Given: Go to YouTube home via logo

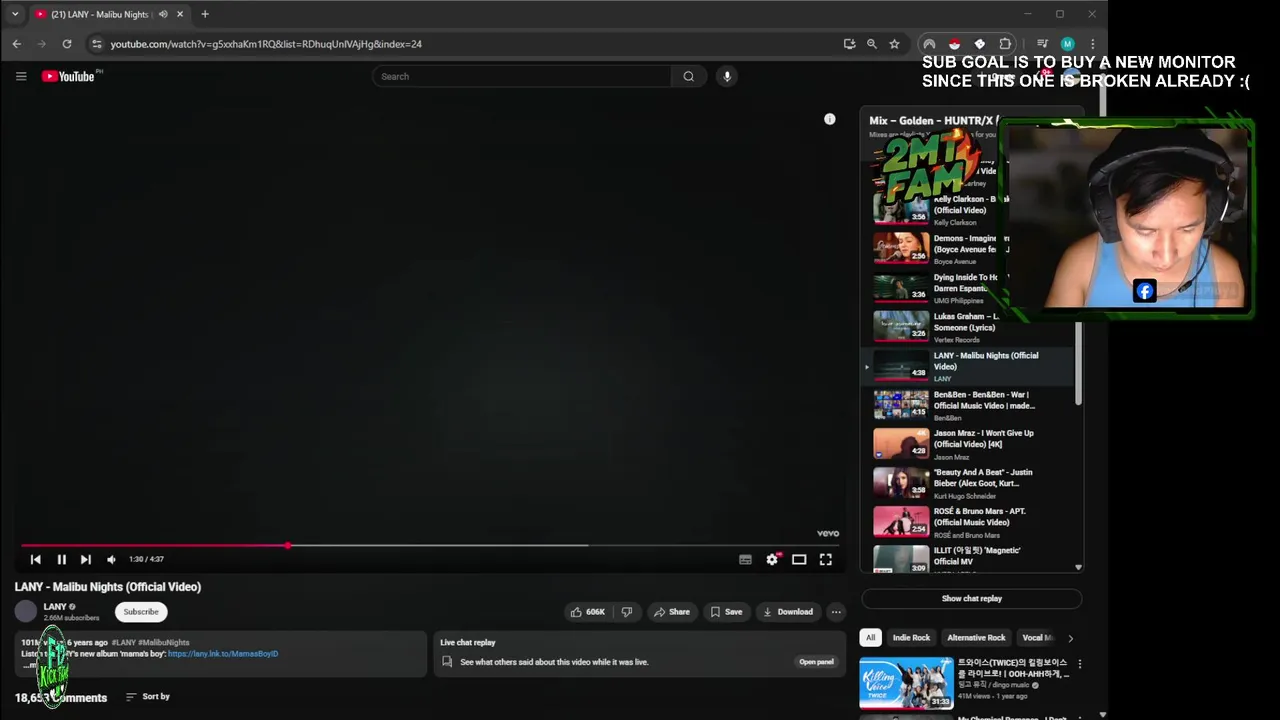Looking at the screenshot, I should tap(68, 76).
